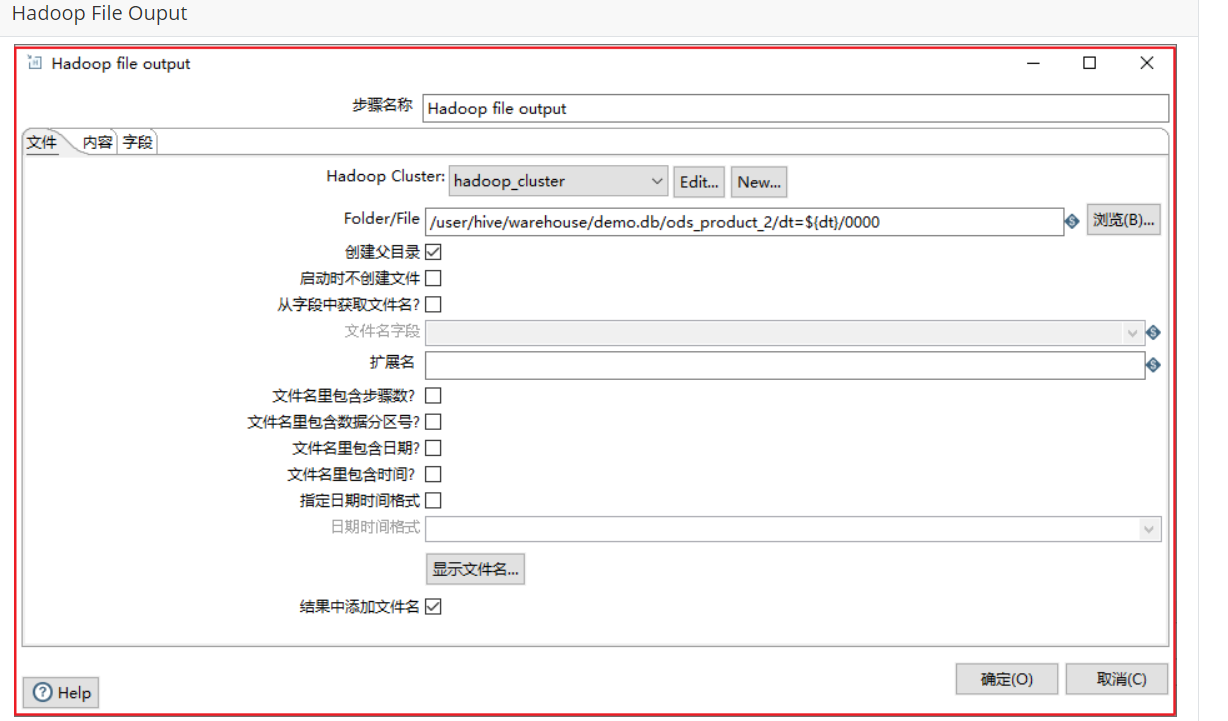Check the 文件名里包含时间? box

coord(433,473)
